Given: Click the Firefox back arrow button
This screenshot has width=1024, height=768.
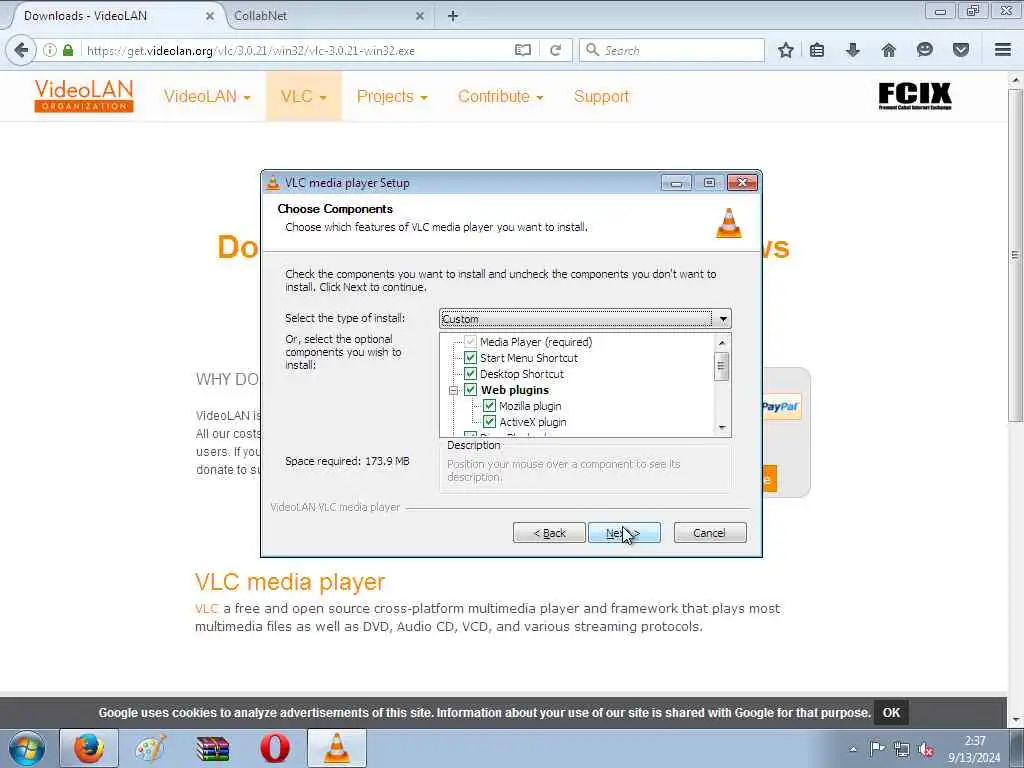Looking at the screenshot, I should tap(21, 50).
